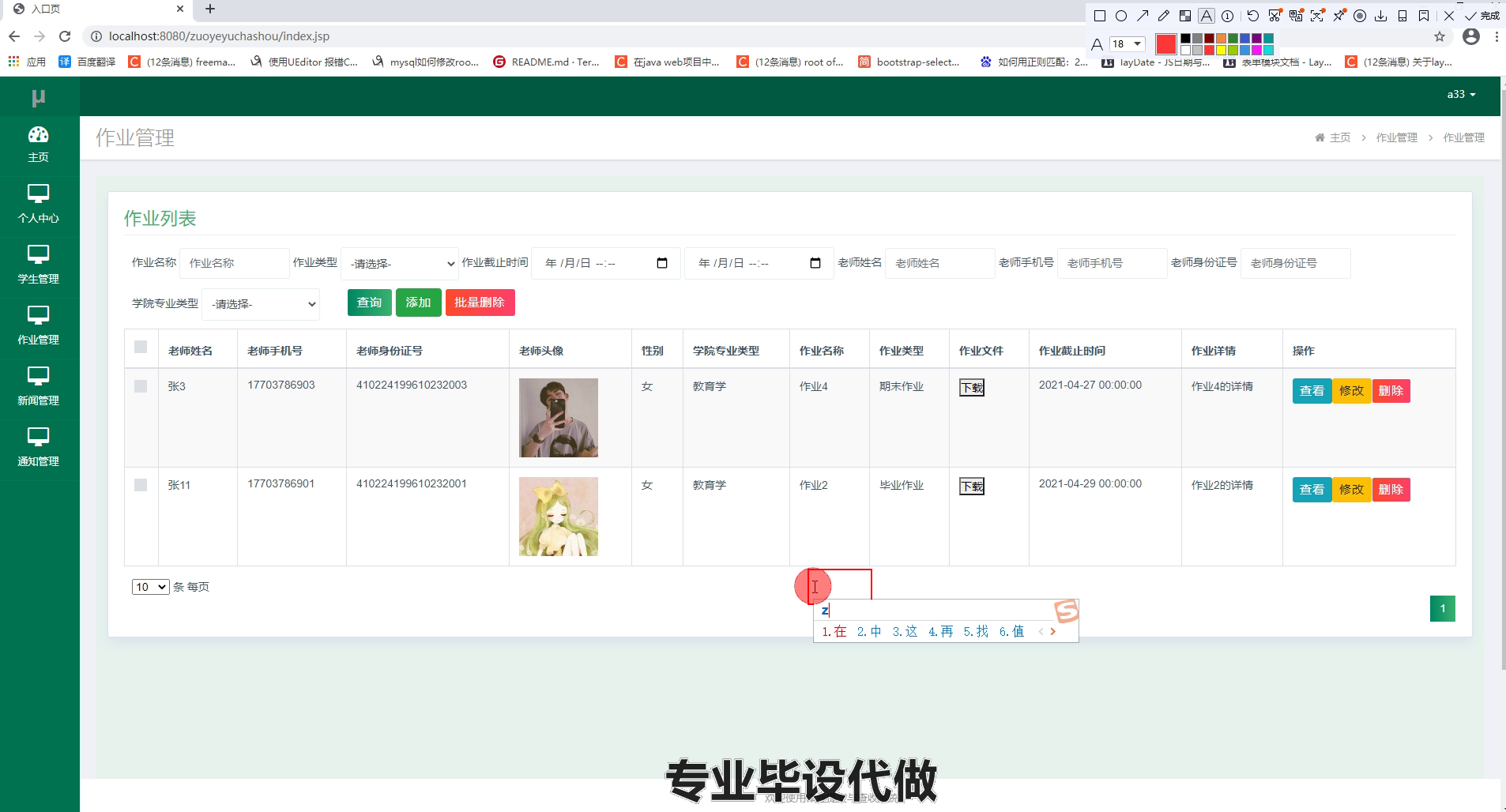Tick the checkbox for row 张11

tap(141, 485)
